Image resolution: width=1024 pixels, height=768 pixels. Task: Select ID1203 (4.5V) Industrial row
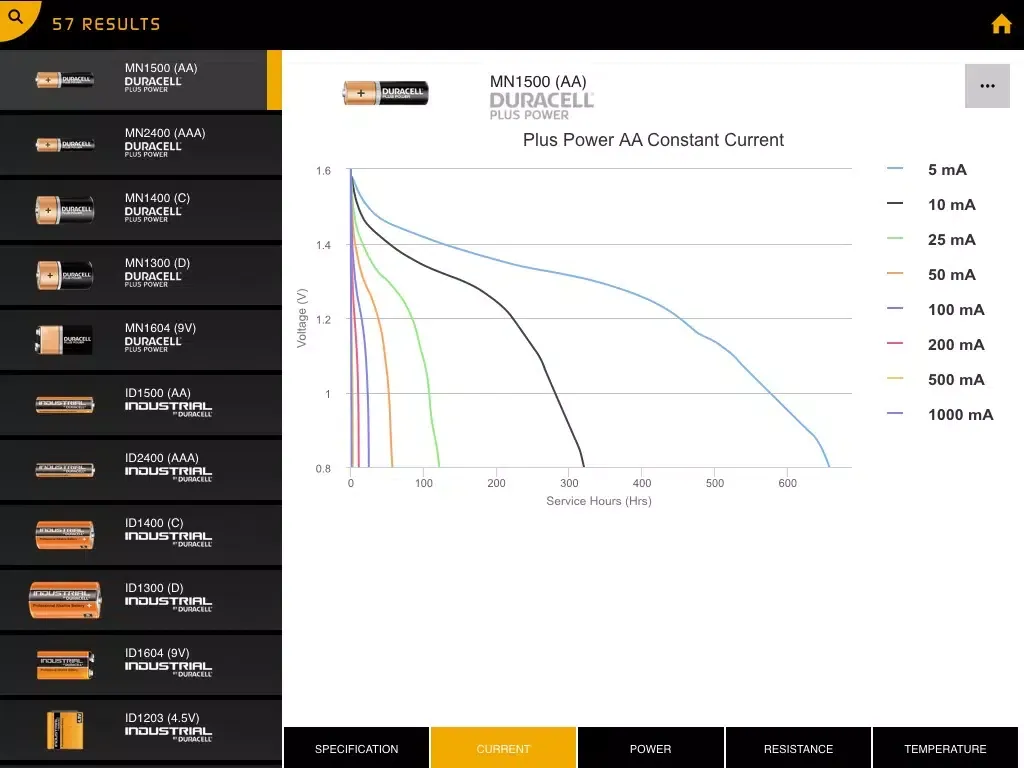click(140, 729)
